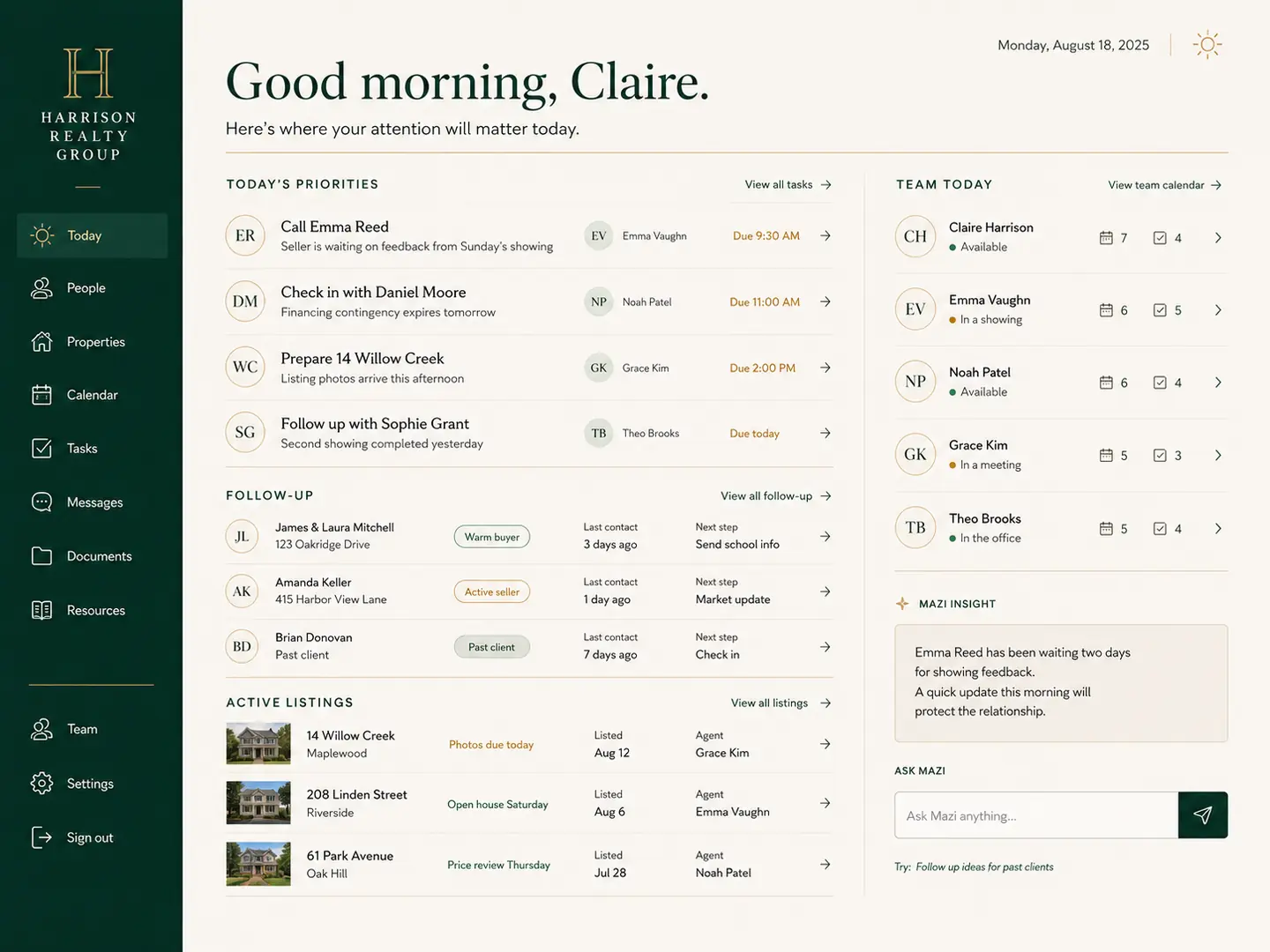The image size is (1270, 952).
Task: Send the Ask Mazi message
Action: point(1203,815)
